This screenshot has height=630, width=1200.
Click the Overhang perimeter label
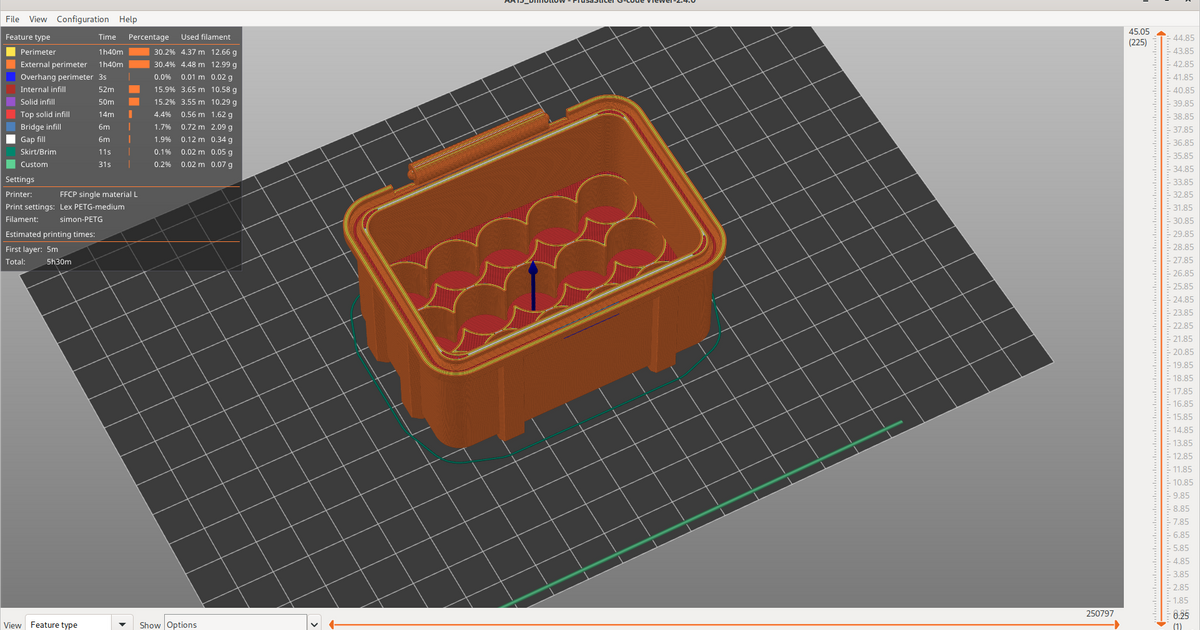coord(57,76)
